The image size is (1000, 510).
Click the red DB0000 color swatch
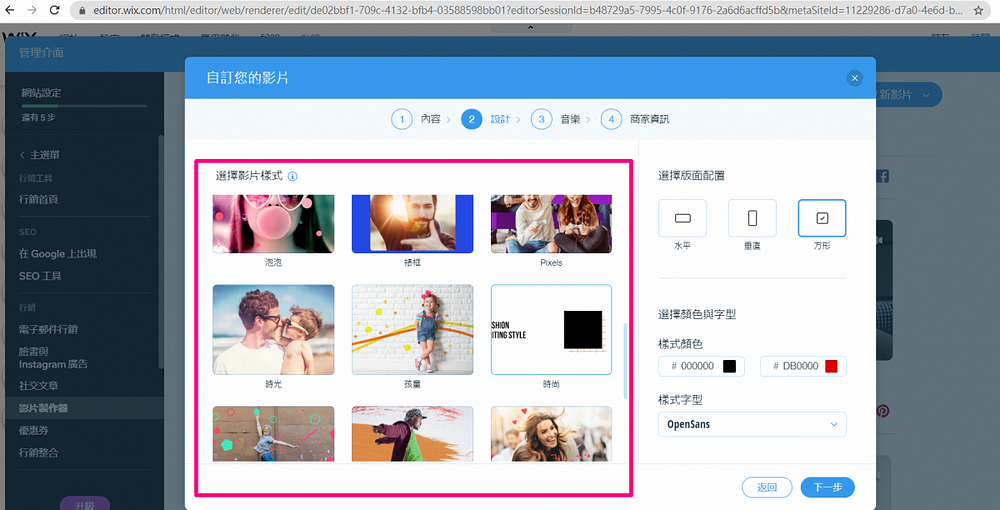831,366
